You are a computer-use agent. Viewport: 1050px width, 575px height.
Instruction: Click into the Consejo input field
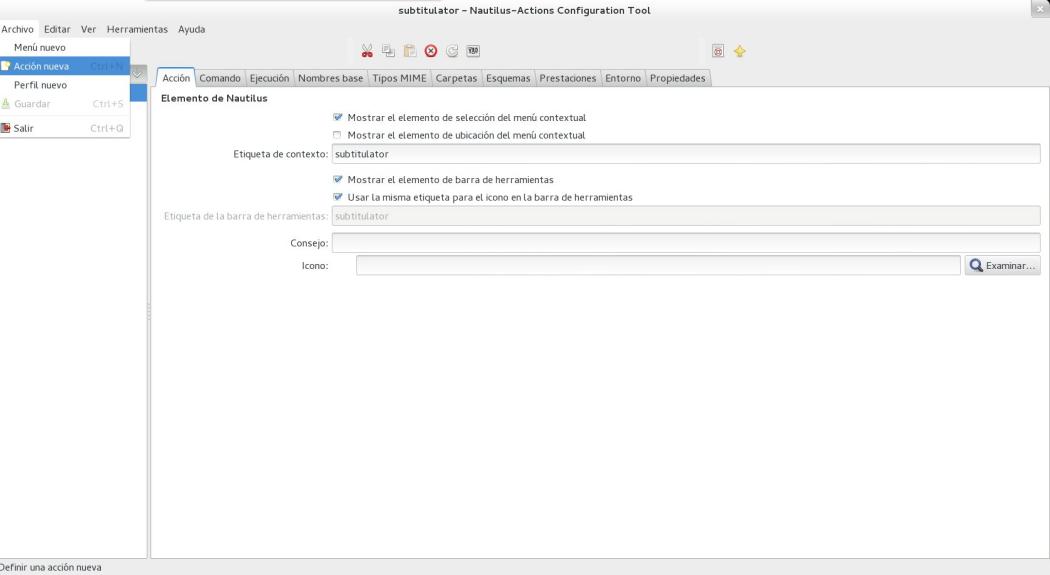point(686,243)
